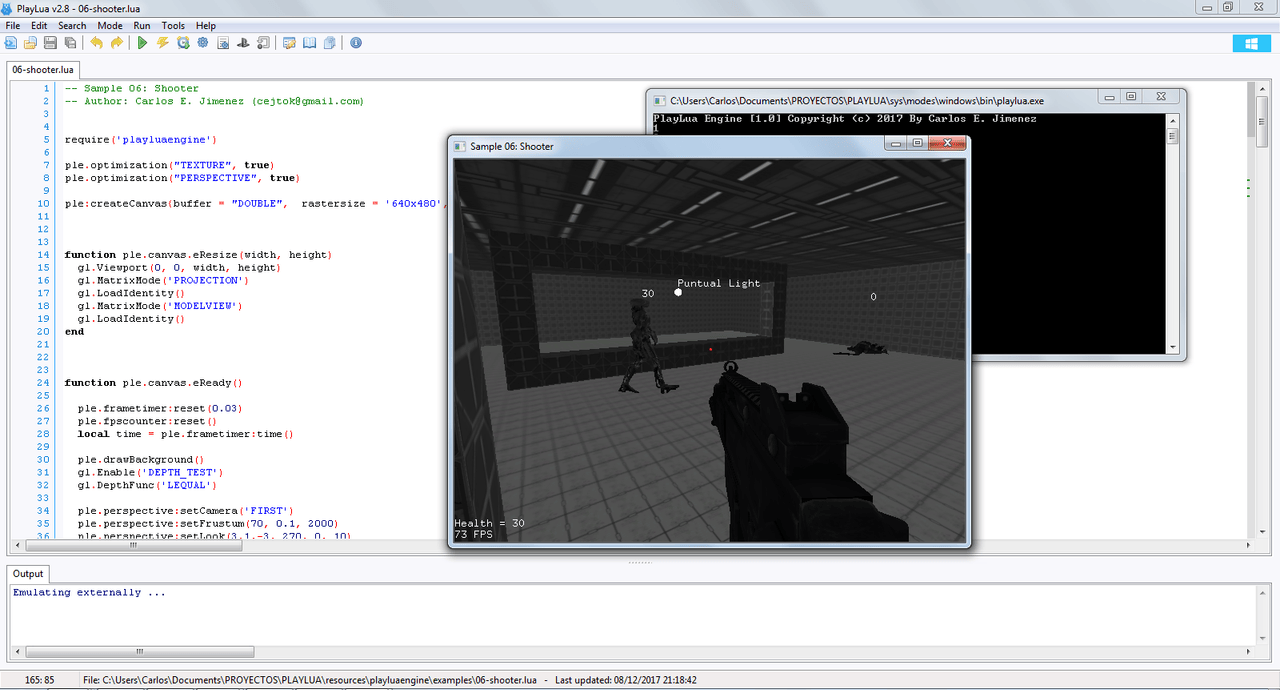Select the 06-shooter.lua editor tab
The width and height of the screenshot is (1280, 690).
pos(43,70)
